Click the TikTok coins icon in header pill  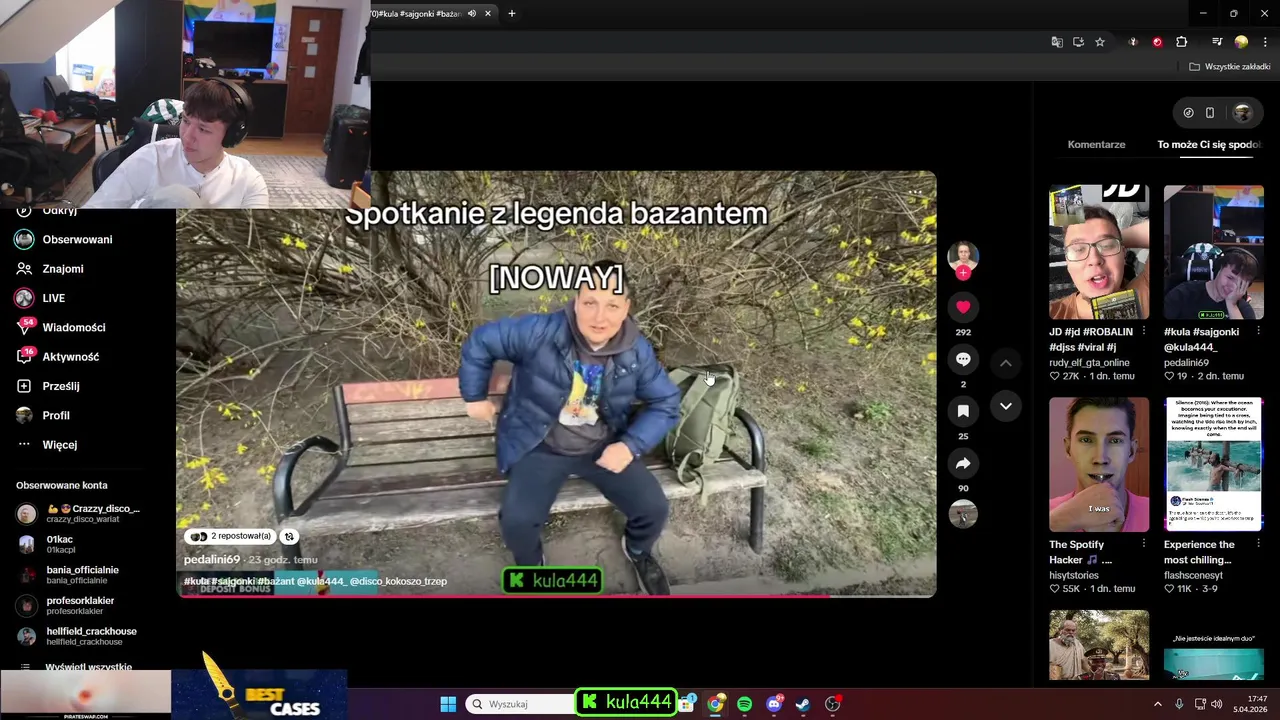[1188, 113]
